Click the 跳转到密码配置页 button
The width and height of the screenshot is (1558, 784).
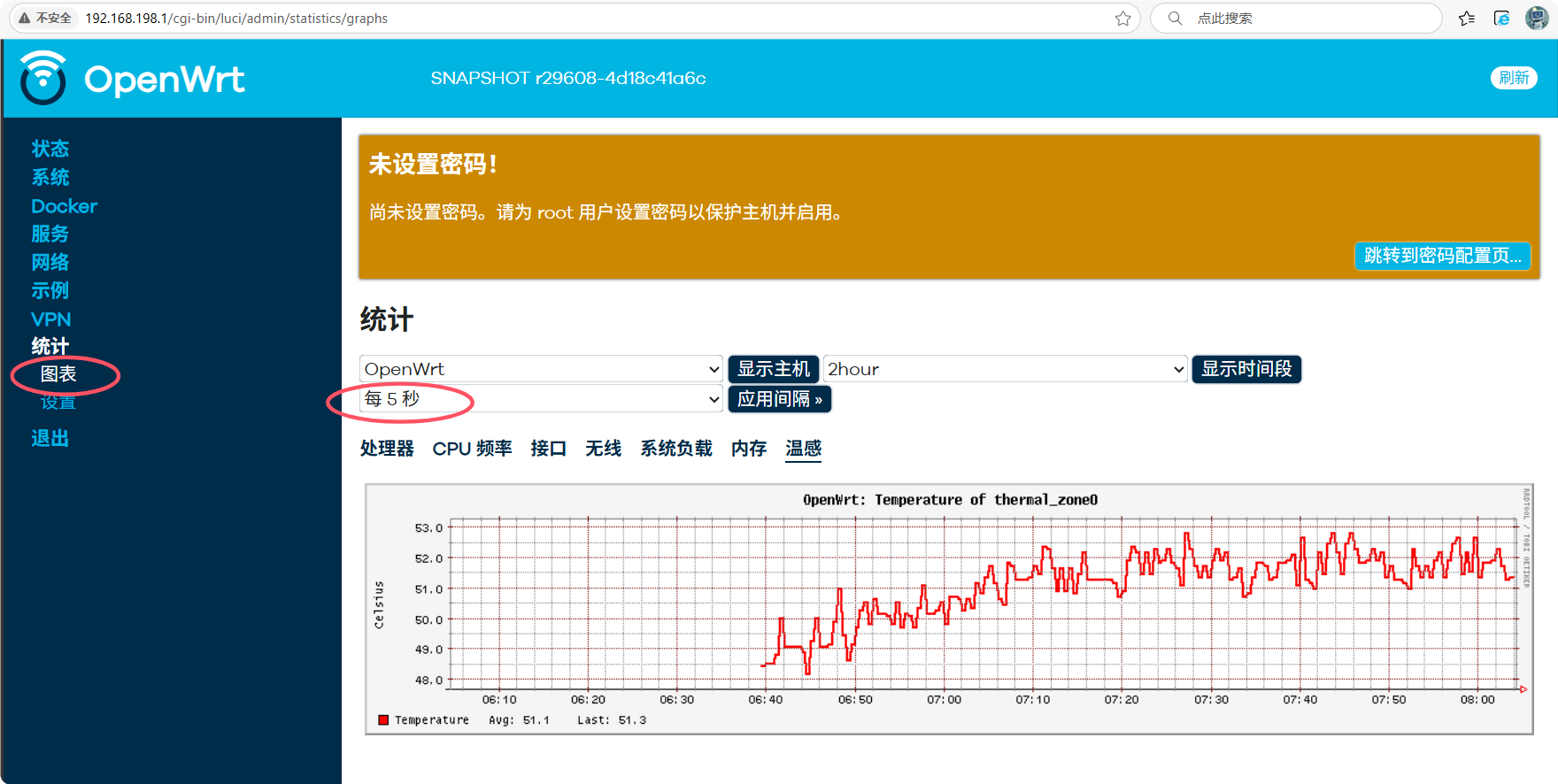(1442, 256)
